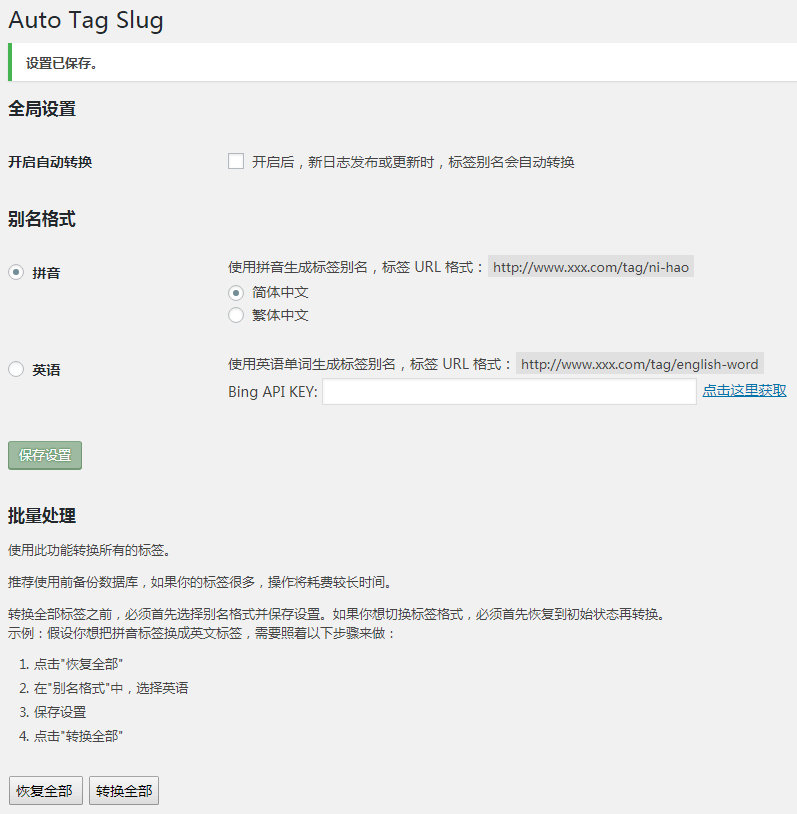Screen dimensions: 797x814
Task: Click the 设置已保存 notice message
Action: coord(62,63)
